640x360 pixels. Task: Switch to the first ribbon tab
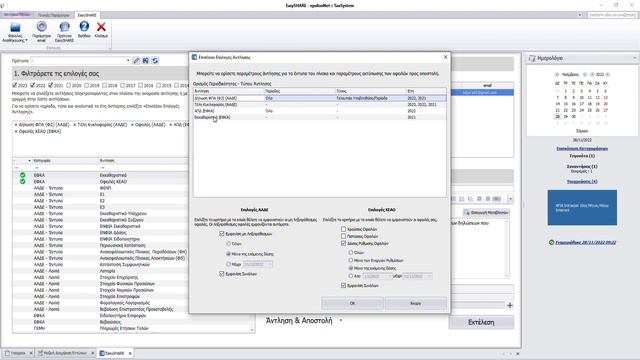click(17, 15)
